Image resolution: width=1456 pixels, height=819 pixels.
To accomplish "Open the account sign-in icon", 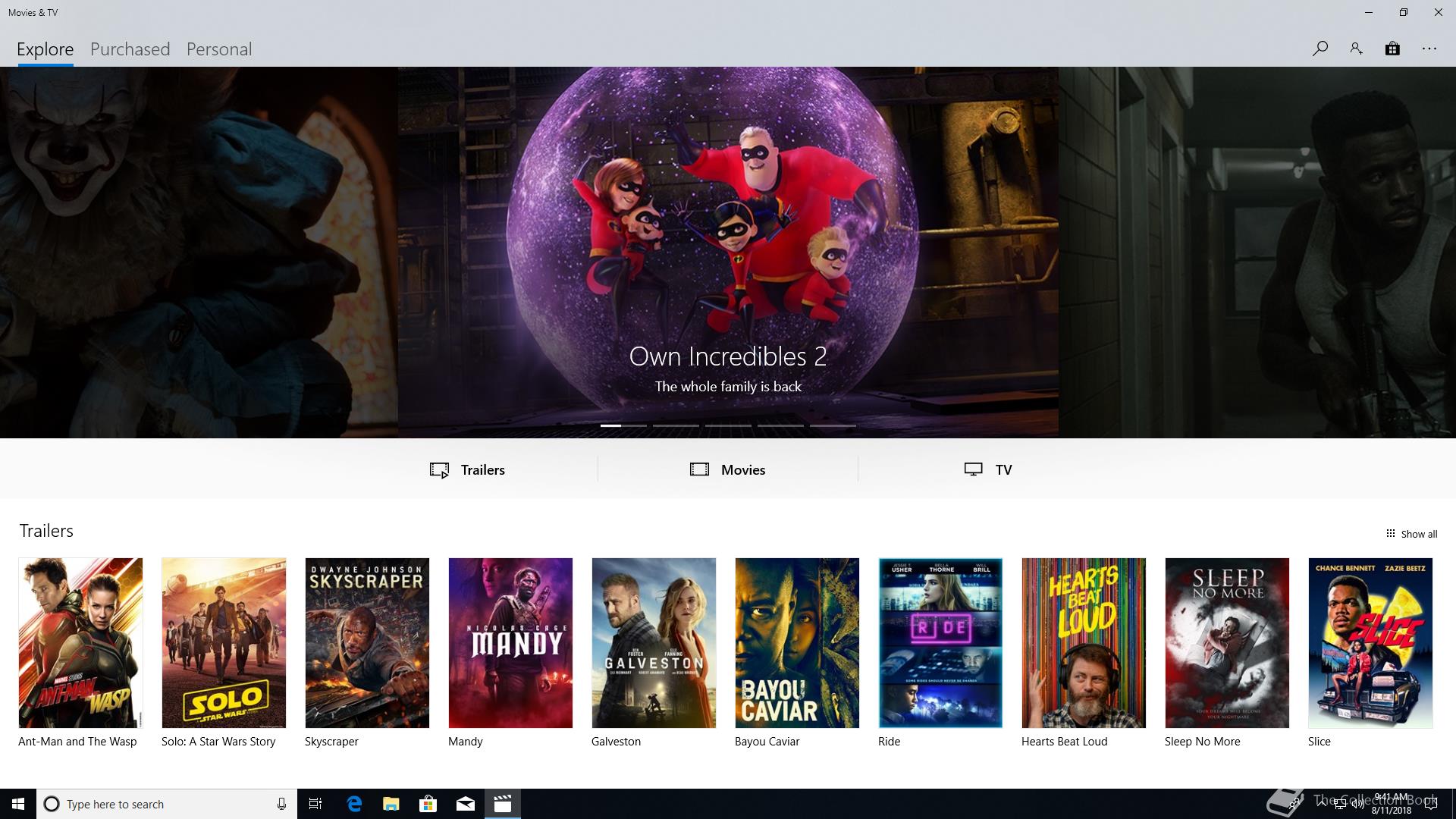I will [1356, 49].
